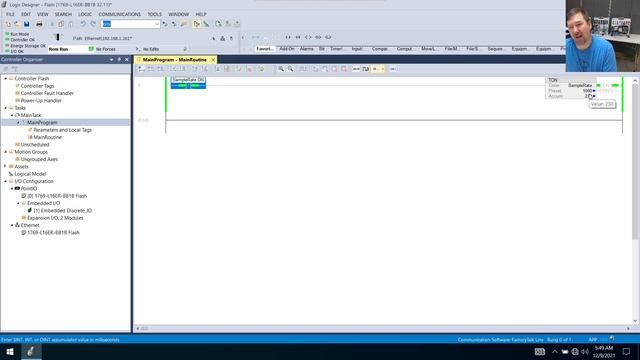Open the No Edits status button
640x360 pixels.
151,49
